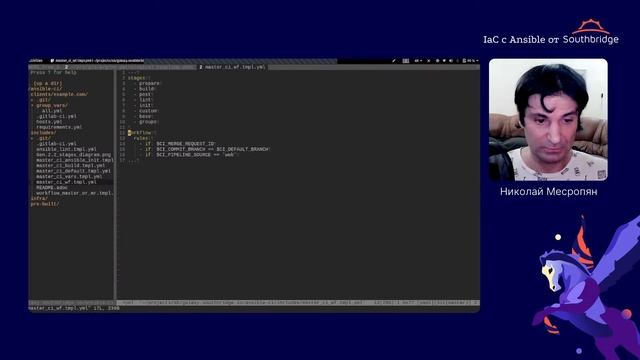Click the 'Press ? for help' hint line
Viewport: 640px width, 360px height.
53,72
